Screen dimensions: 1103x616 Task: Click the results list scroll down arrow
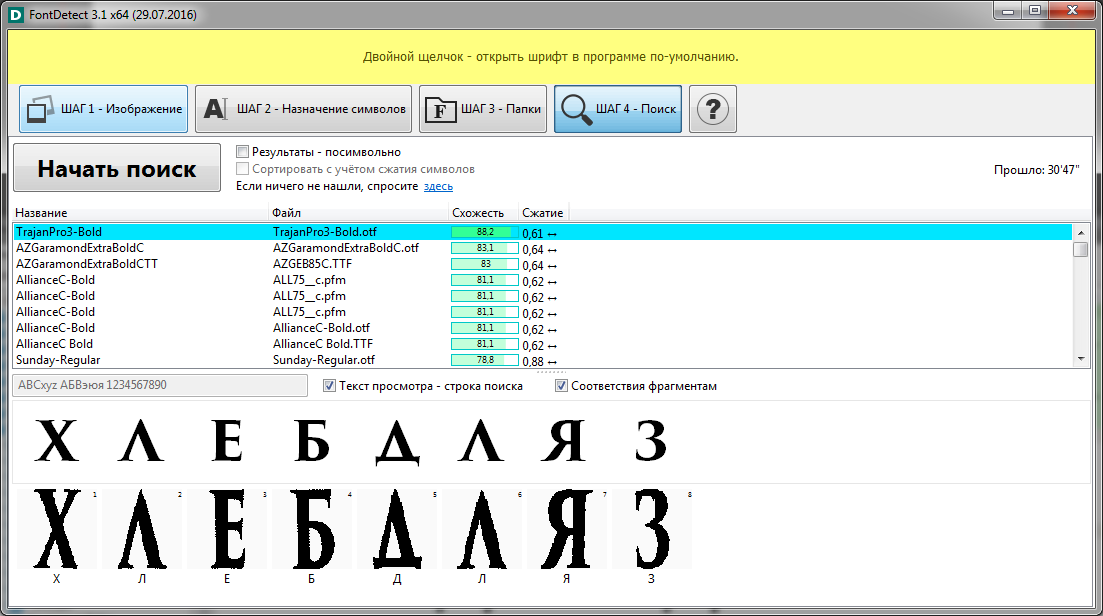[1081, 359]
